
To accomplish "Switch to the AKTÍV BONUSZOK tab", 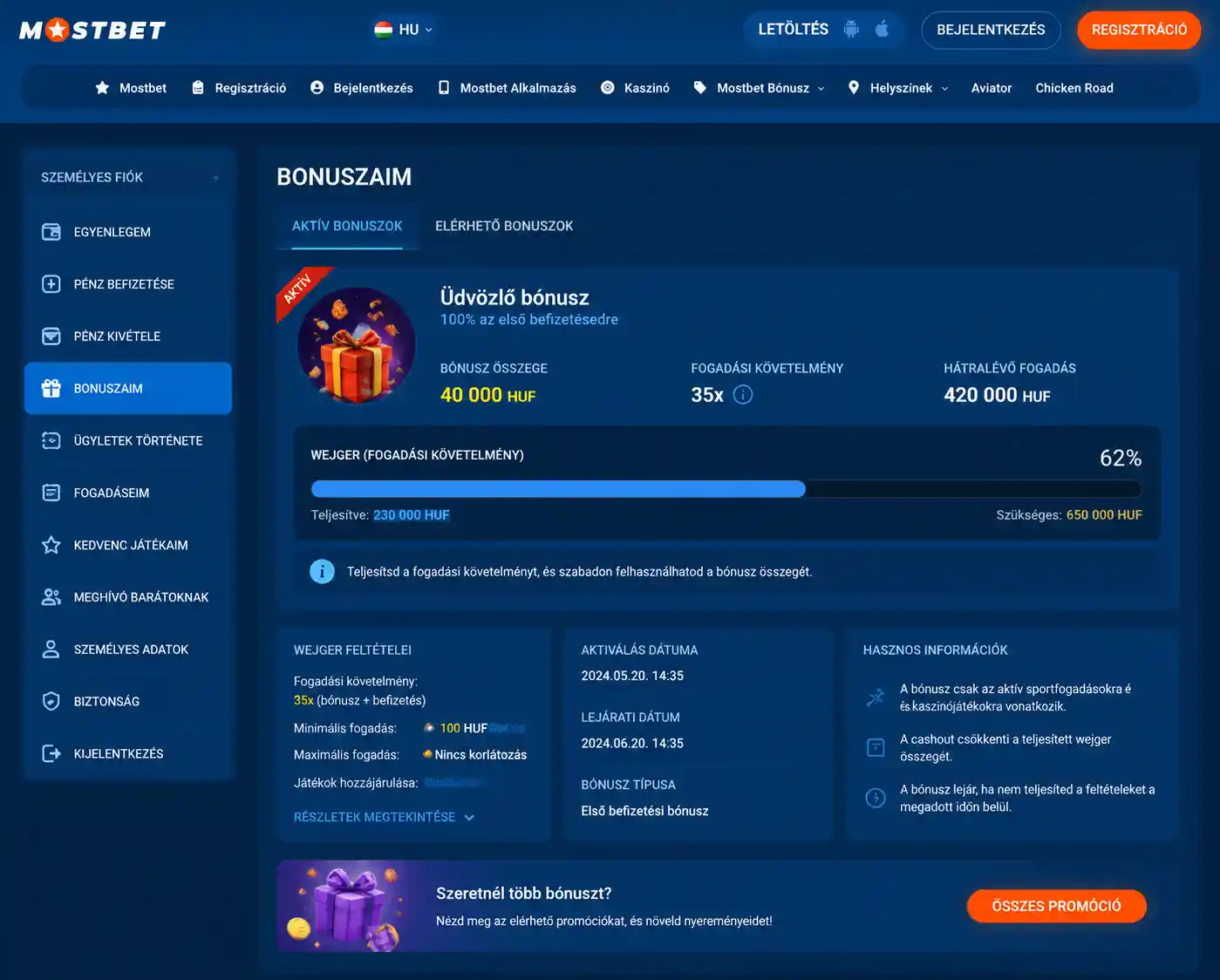I will click(x=347, y=226).
